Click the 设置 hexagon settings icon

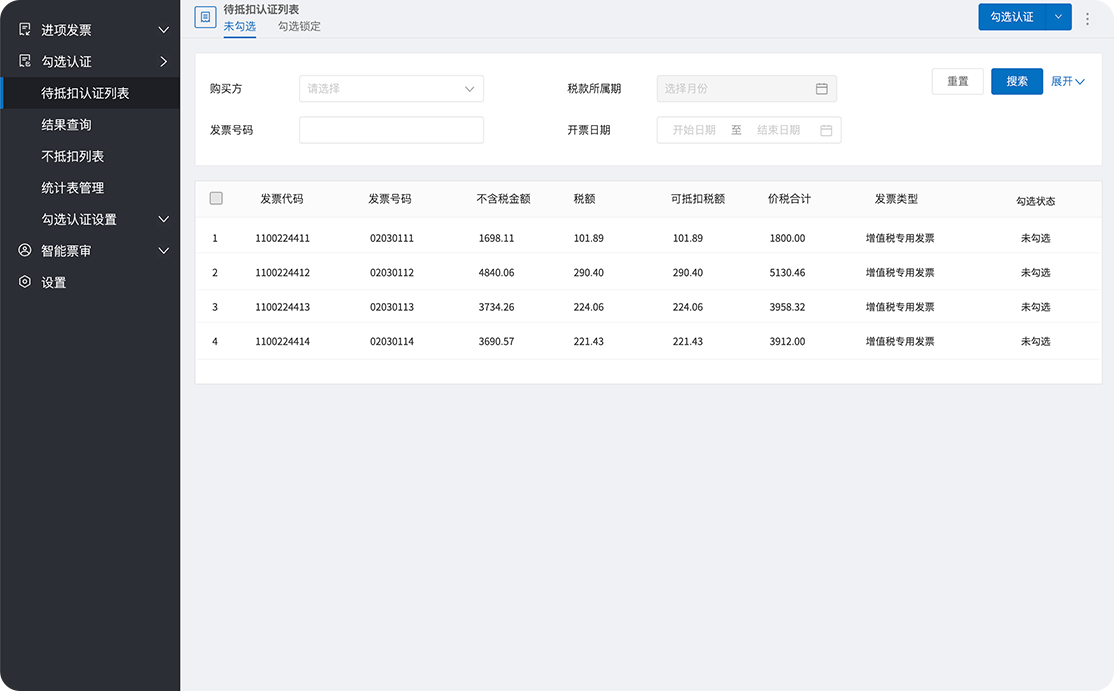click(x=25, y=282)
